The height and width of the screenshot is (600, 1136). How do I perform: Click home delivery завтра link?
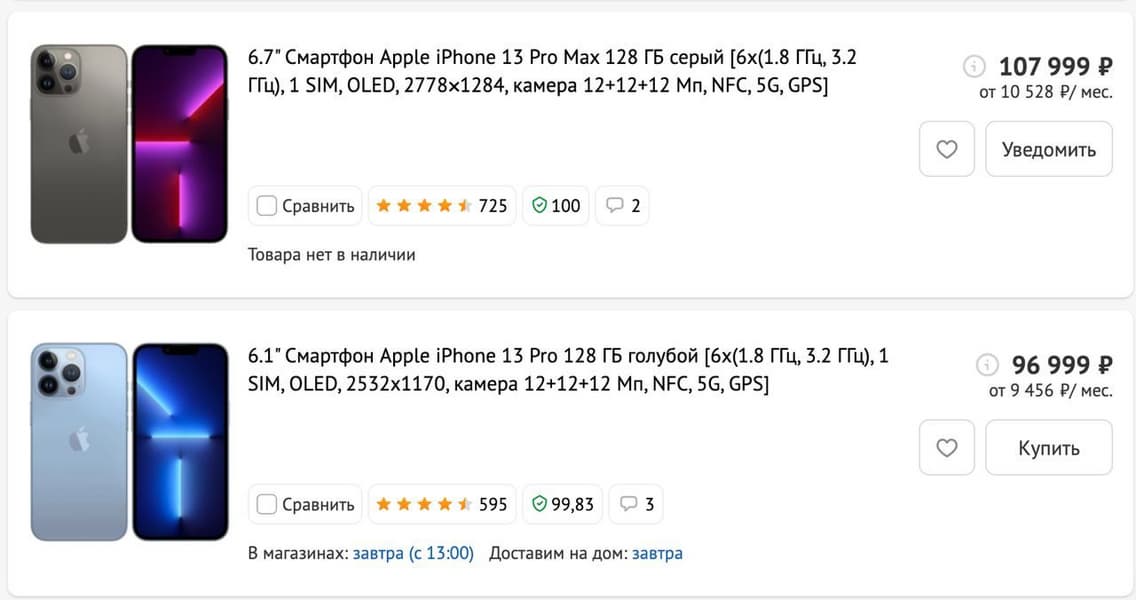tap(657, 553)
